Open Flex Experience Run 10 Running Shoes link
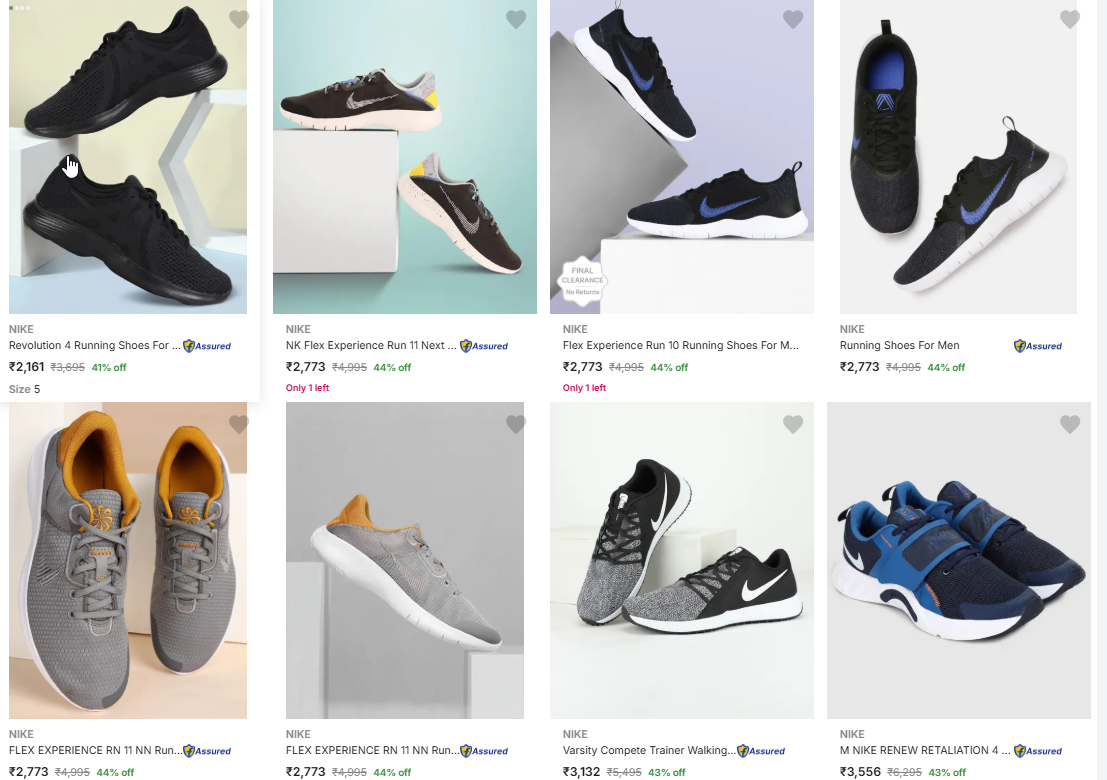This screenshot has height=780, width=1107. 681,346
